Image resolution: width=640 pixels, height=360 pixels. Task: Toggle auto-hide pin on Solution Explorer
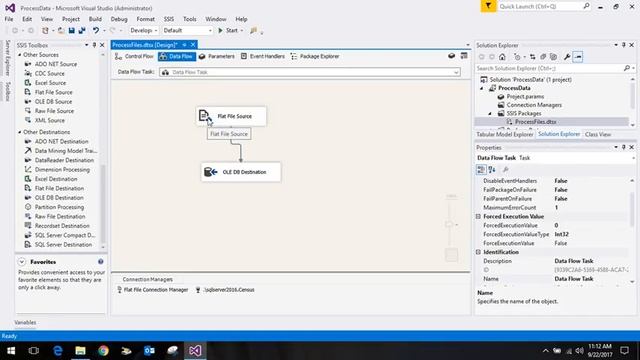tap(624, 45)
